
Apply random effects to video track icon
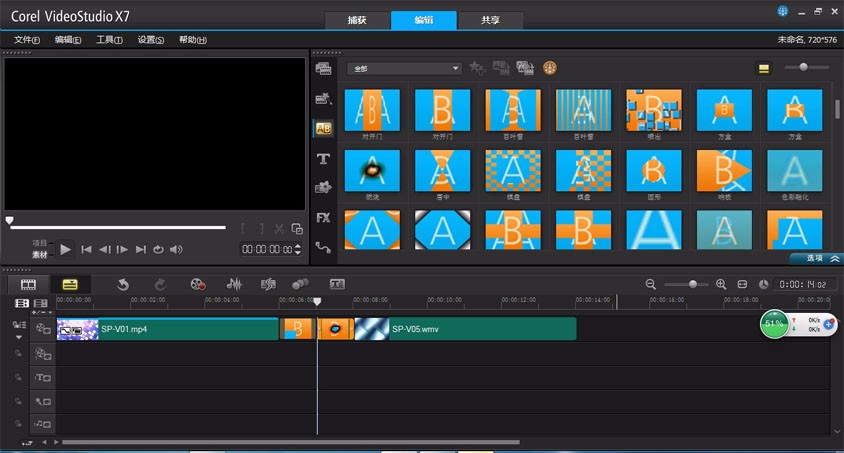[525, 68]
